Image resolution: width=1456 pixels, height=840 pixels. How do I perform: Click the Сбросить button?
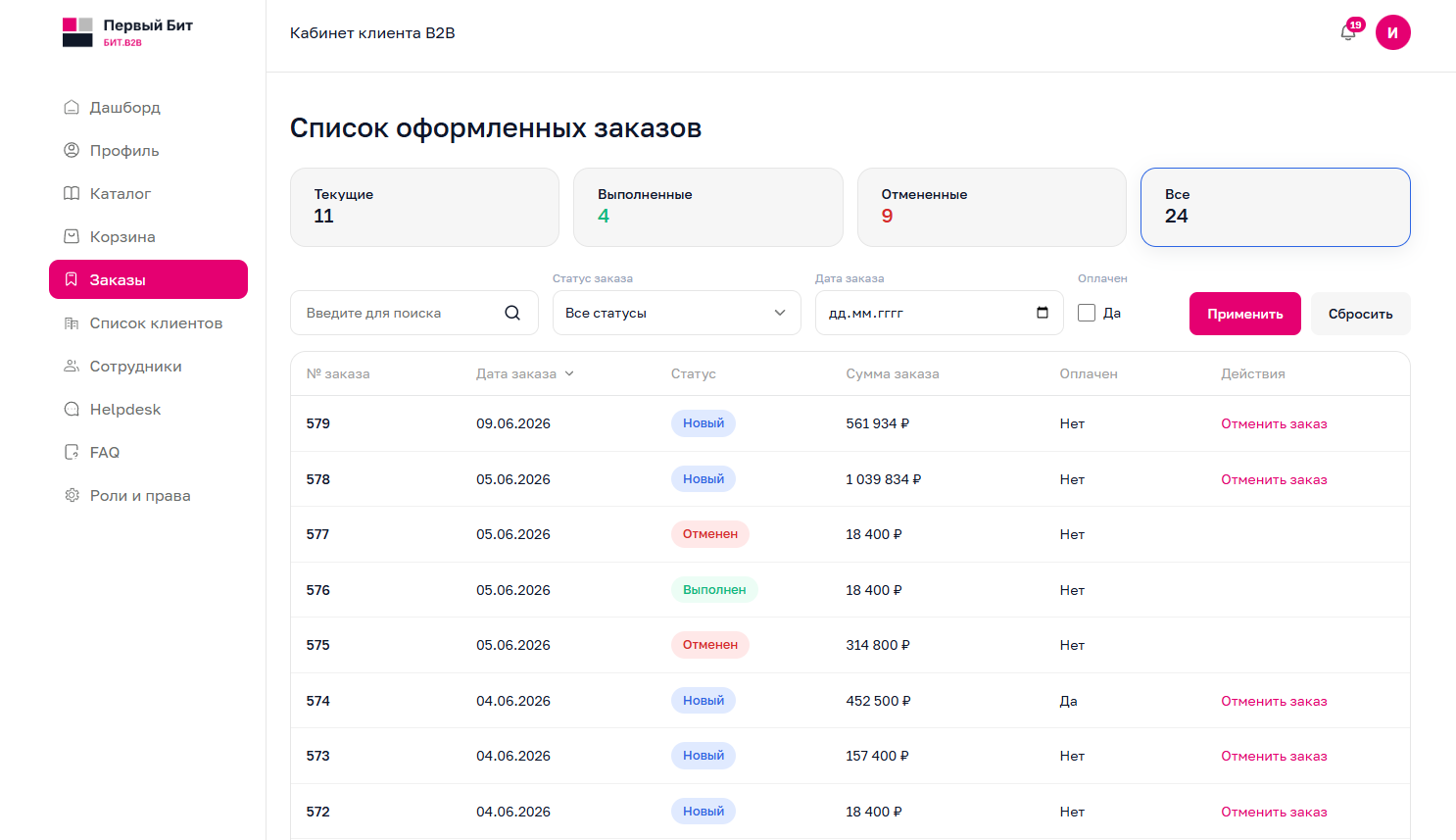coord(1361,314)
